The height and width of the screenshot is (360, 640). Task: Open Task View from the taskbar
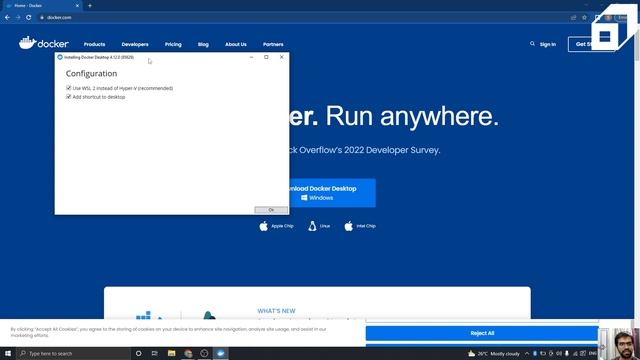click(155, 353)
